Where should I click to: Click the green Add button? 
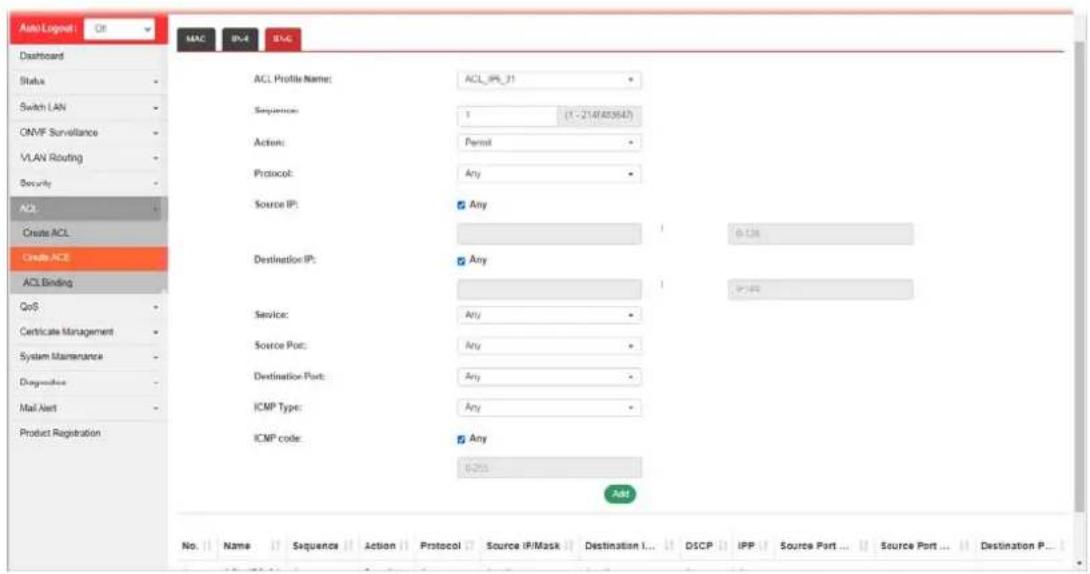tap(620, 494)
